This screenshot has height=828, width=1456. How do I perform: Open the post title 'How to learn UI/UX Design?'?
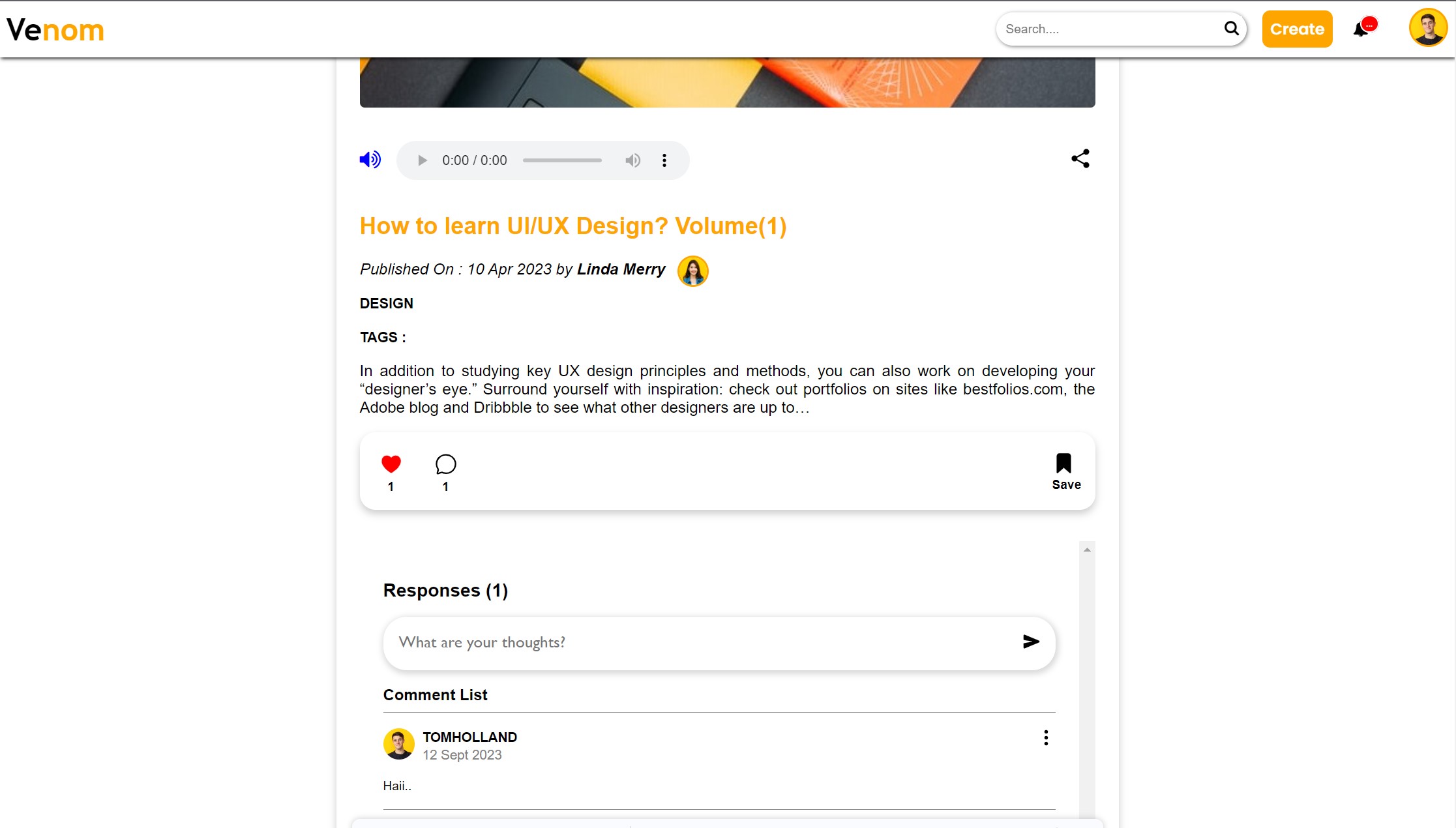(x=573, y=226)
